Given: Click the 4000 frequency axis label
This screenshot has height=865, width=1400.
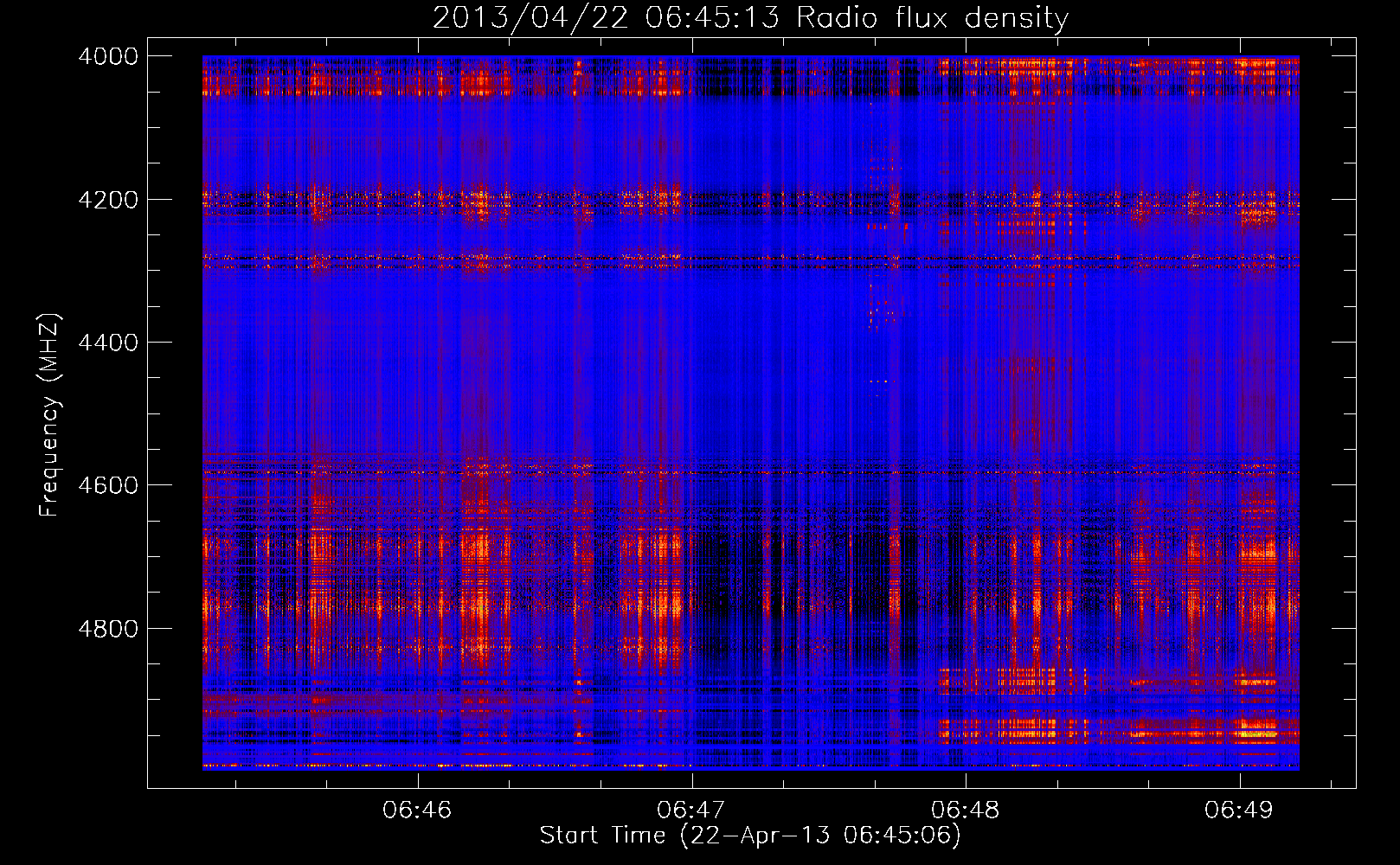Looking at the screenshot, I should click(x=108, y=56).
